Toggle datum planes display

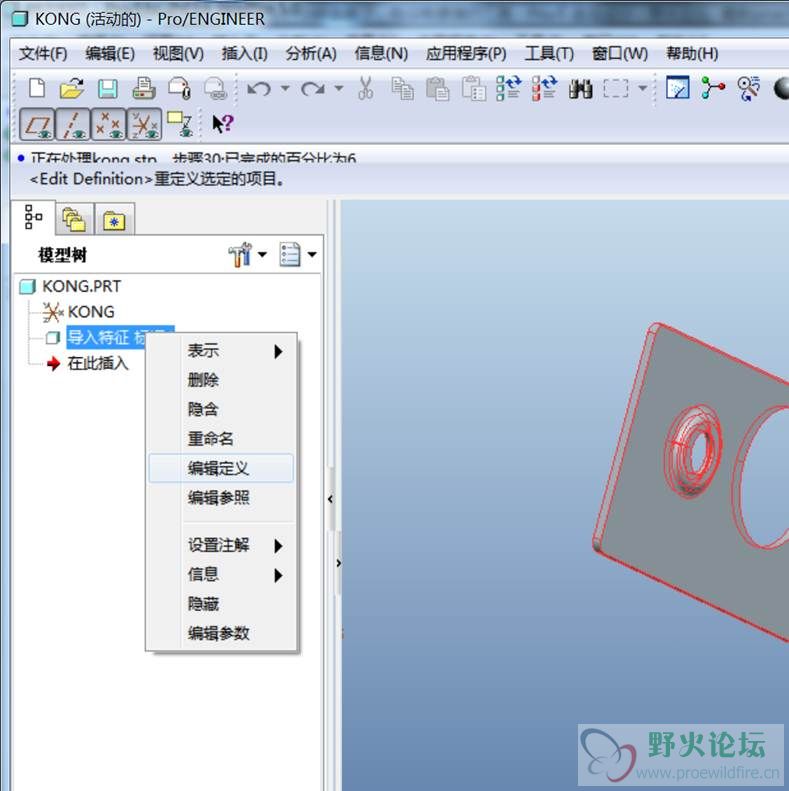tap(37, 124)
